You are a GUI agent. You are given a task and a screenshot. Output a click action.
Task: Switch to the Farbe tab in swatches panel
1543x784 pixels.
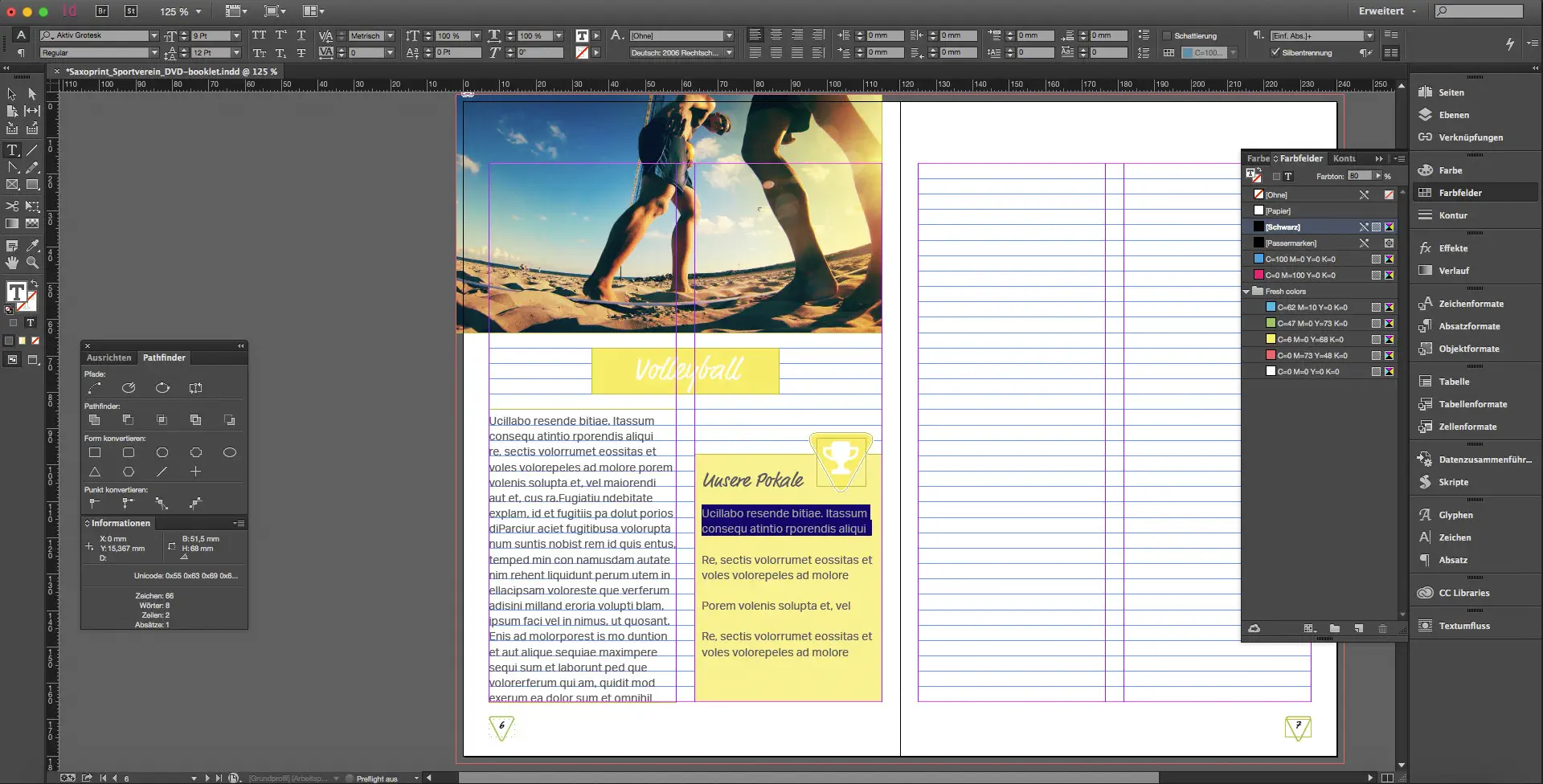tap(1257, 158)
